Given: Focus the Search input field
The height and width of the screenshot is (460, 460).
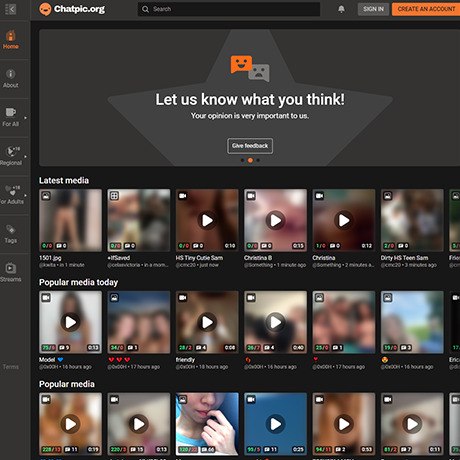Looking at the screenshot, I should [x=229, y=9].
